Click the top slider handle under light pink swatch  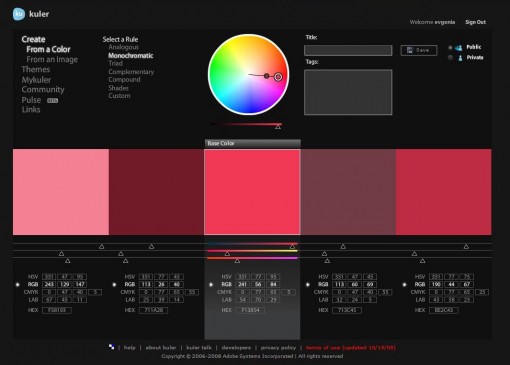102,246
